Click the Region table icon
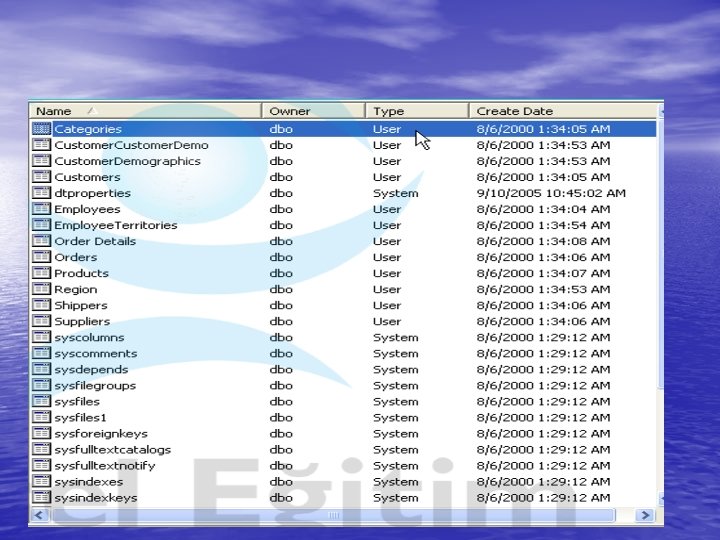The image size is (720, 540). (41, 289)
